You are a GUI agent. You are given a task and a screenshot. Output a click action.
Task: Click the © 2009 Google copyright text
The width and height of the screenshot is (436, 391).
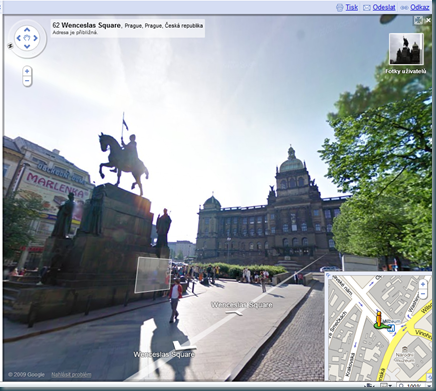point(26,375)
